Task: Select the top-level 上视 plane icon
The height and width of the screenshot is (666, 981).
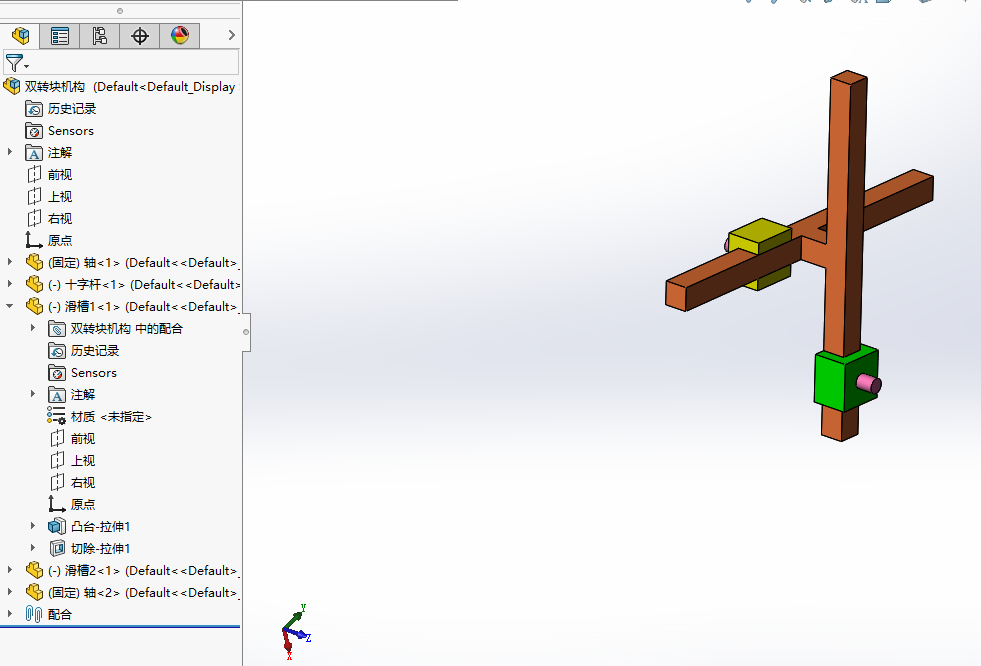Action: [34, 196]
